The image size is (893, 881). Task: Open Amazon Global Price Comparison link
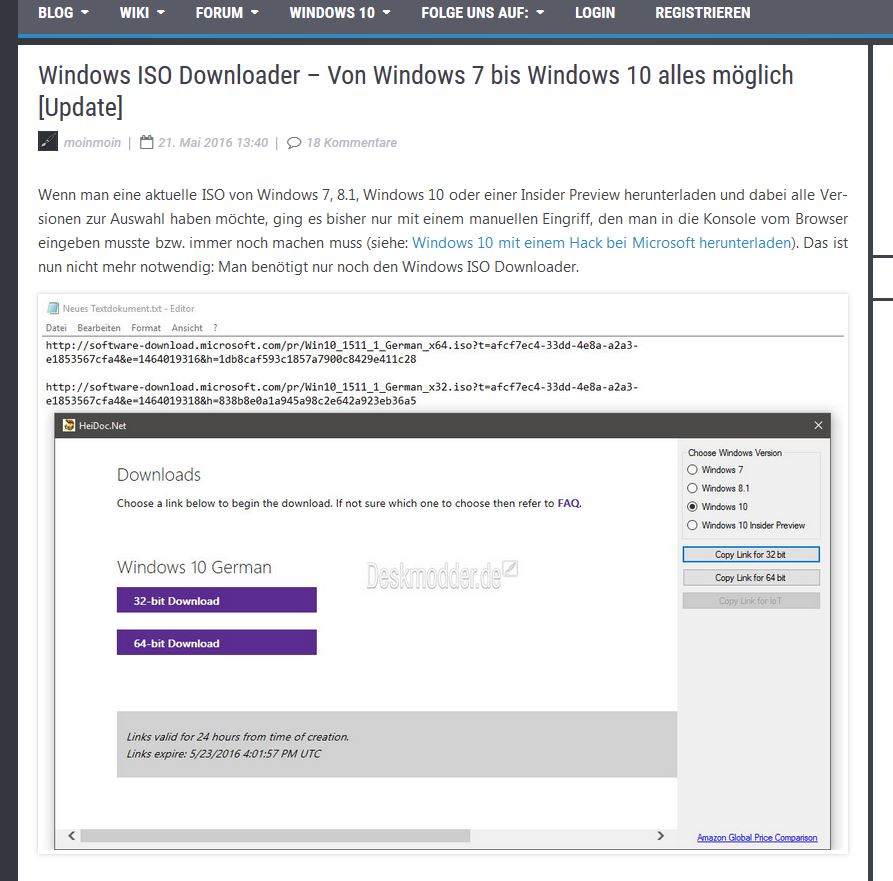757,838
